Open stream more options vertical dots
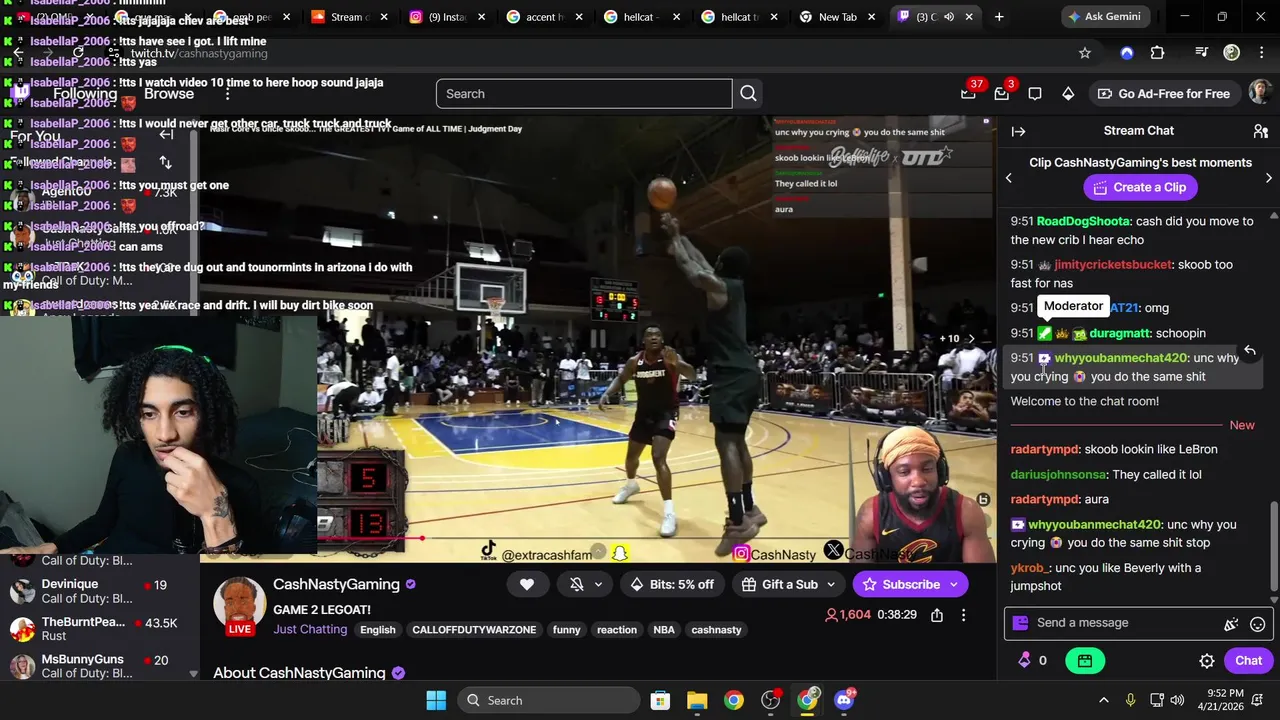Screen dimensions: 1280x720 tap(964, 615)
